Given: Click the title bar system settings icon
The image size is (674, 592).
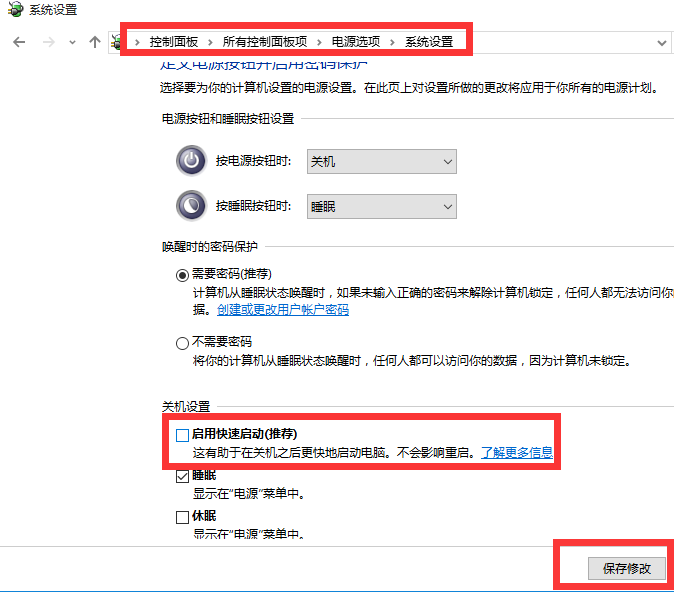Looking at the screenshot, I should tap(14, 10).
